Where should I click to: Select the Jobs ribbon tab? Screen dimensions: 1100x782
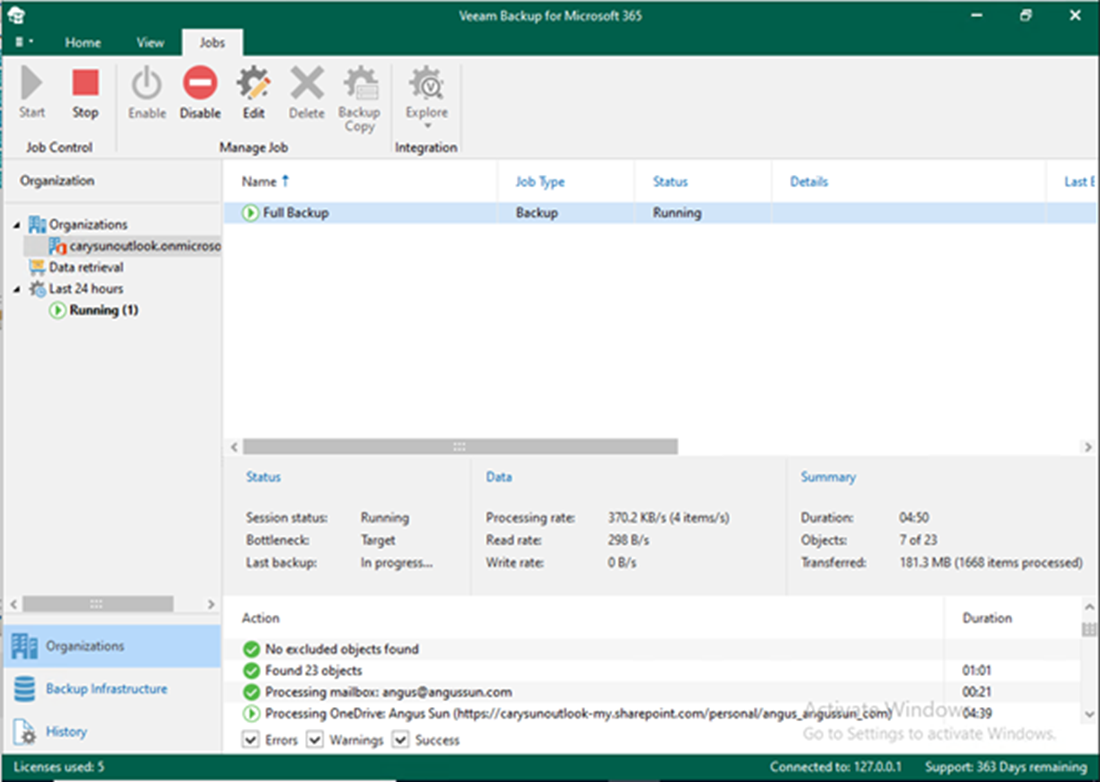click(212, 43)
